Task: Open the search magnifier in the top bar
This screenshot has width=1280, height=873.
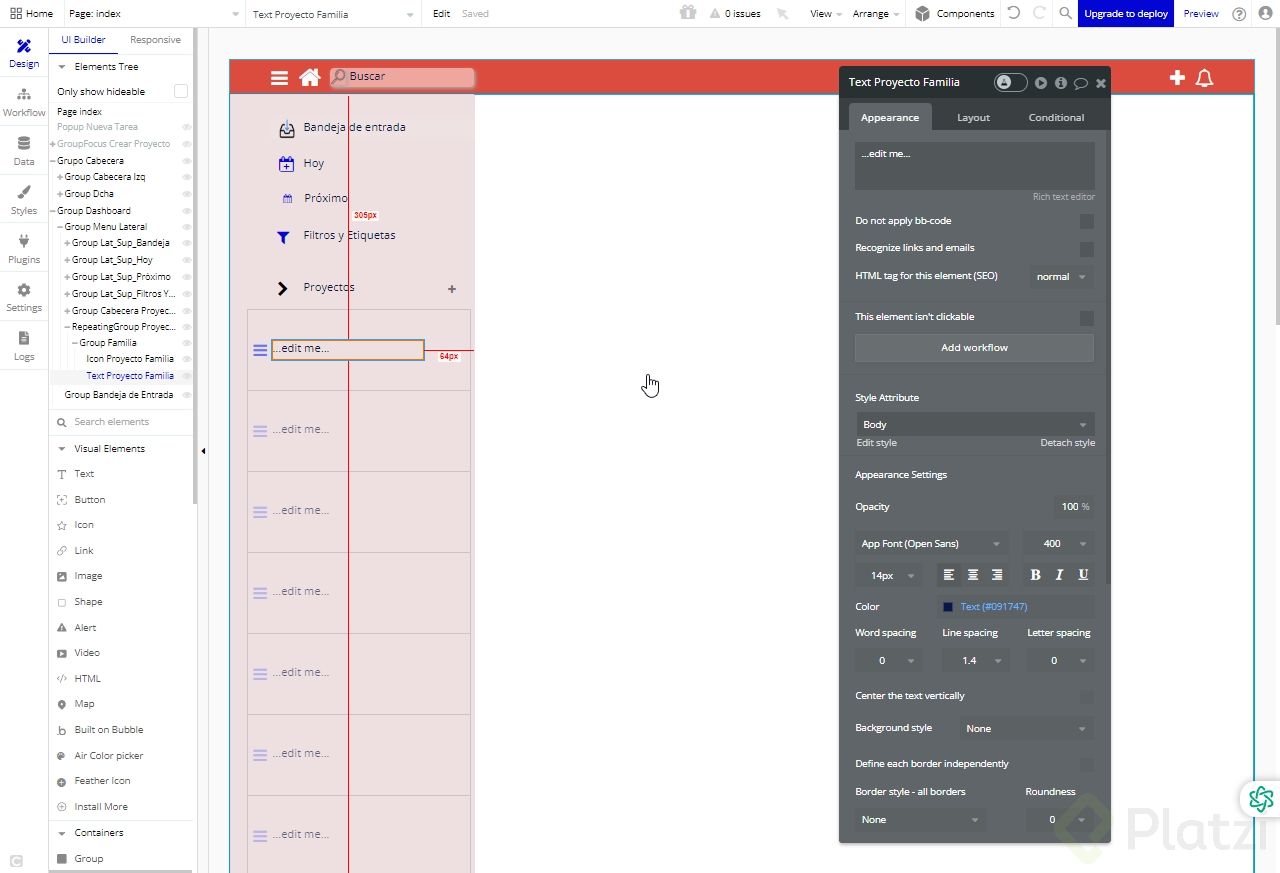Action: click(1066, 13)
